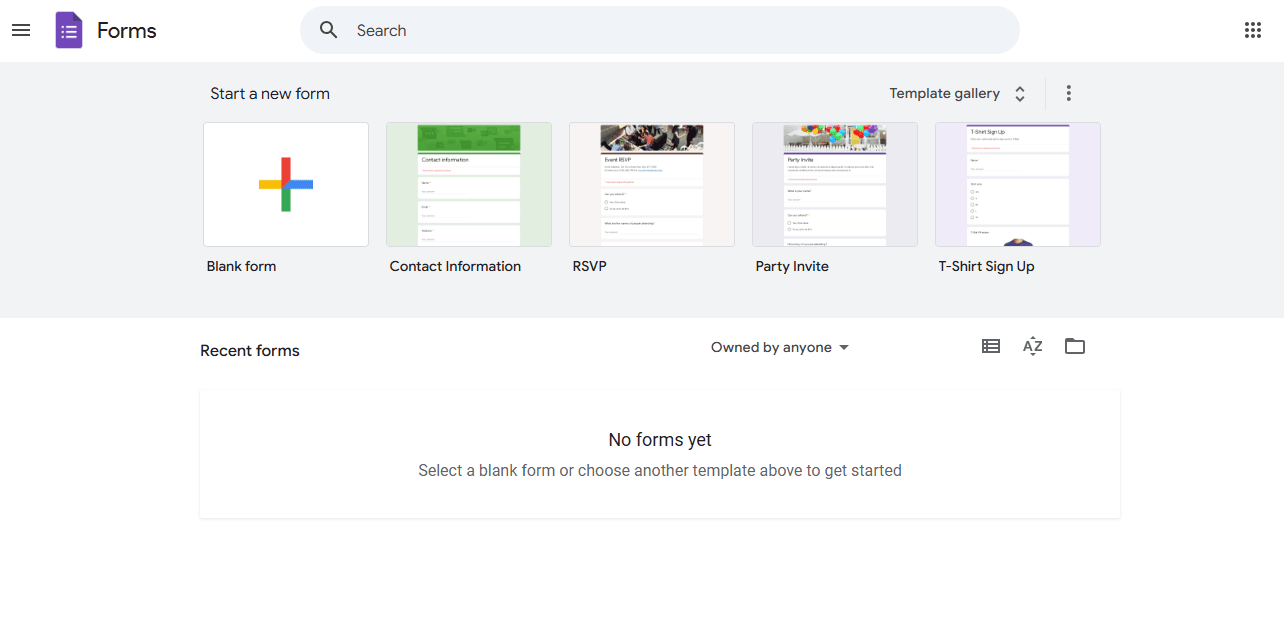This screenshot has height=633, width=1284.
Task: Open the template gallery options three-dot menu
Action: 1068,92
